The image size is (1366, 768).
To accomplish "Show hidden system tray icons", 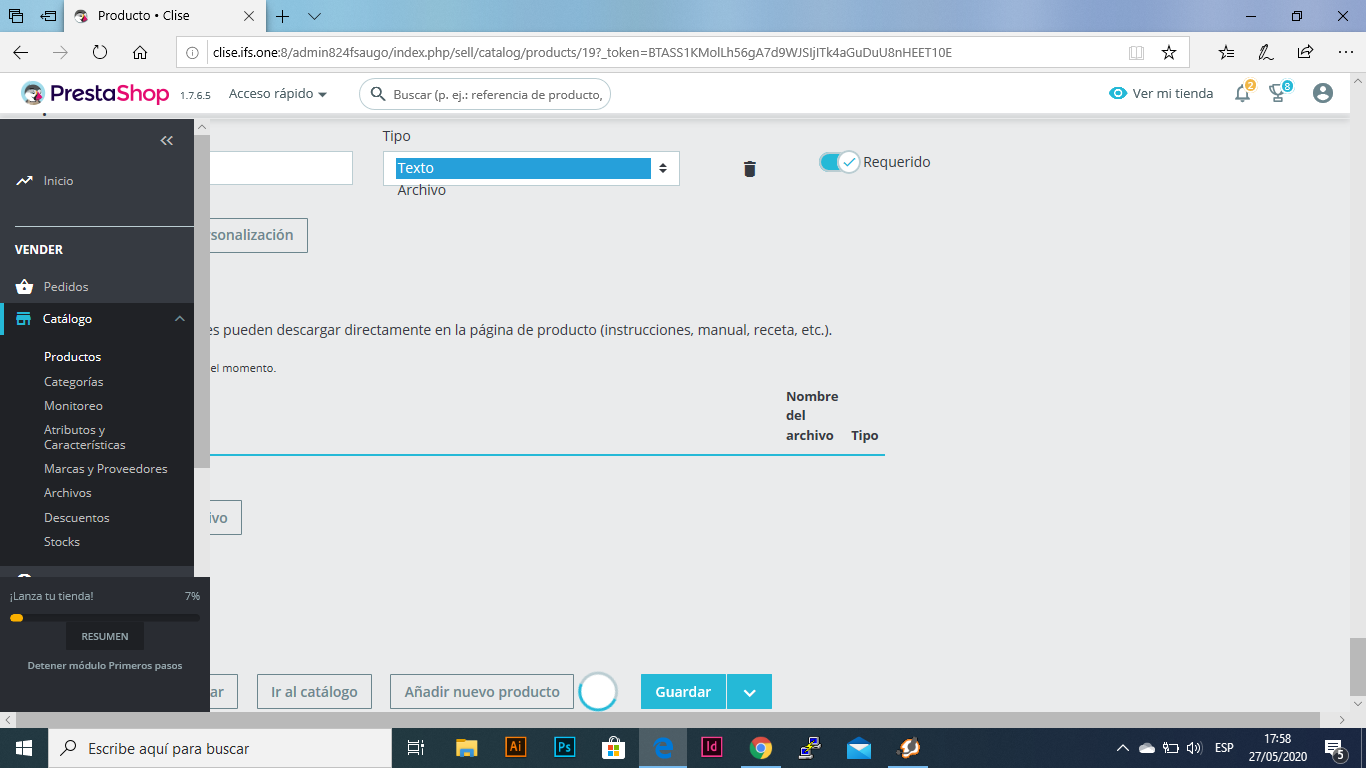I will coord(1123,748).
